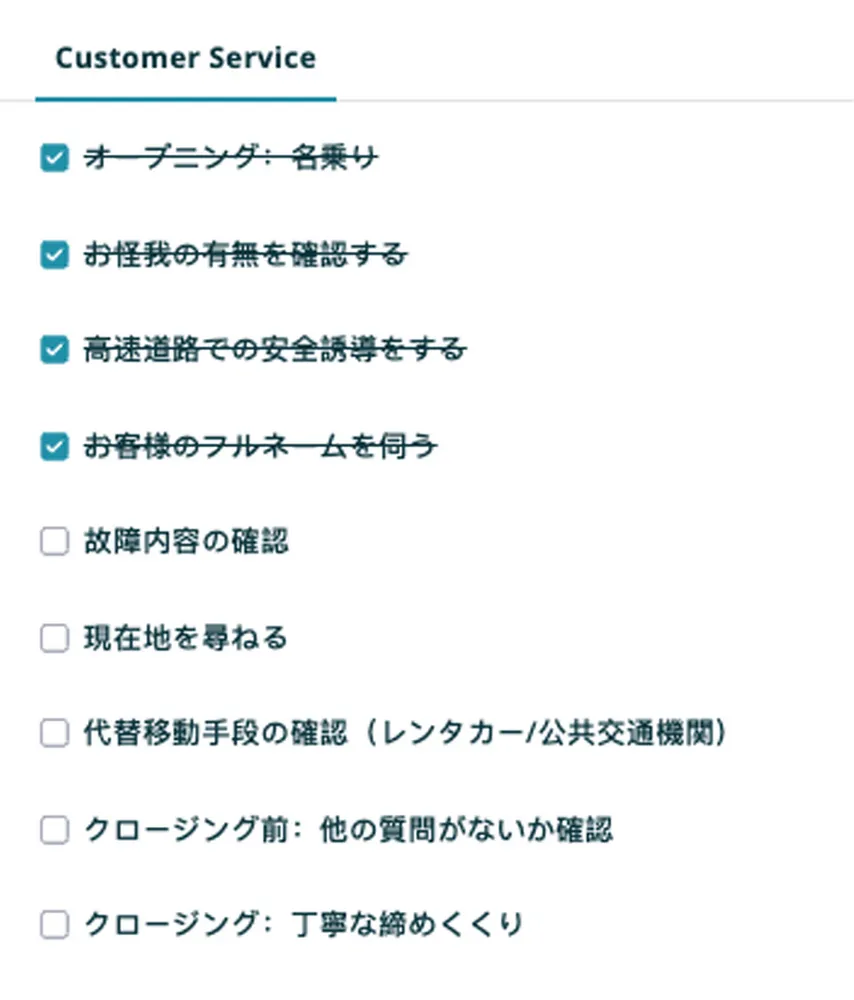This screenshot has width=854, height=1000.
Task: Select the 高速道路での安全誘導をする item text
Action: [274, 350]
